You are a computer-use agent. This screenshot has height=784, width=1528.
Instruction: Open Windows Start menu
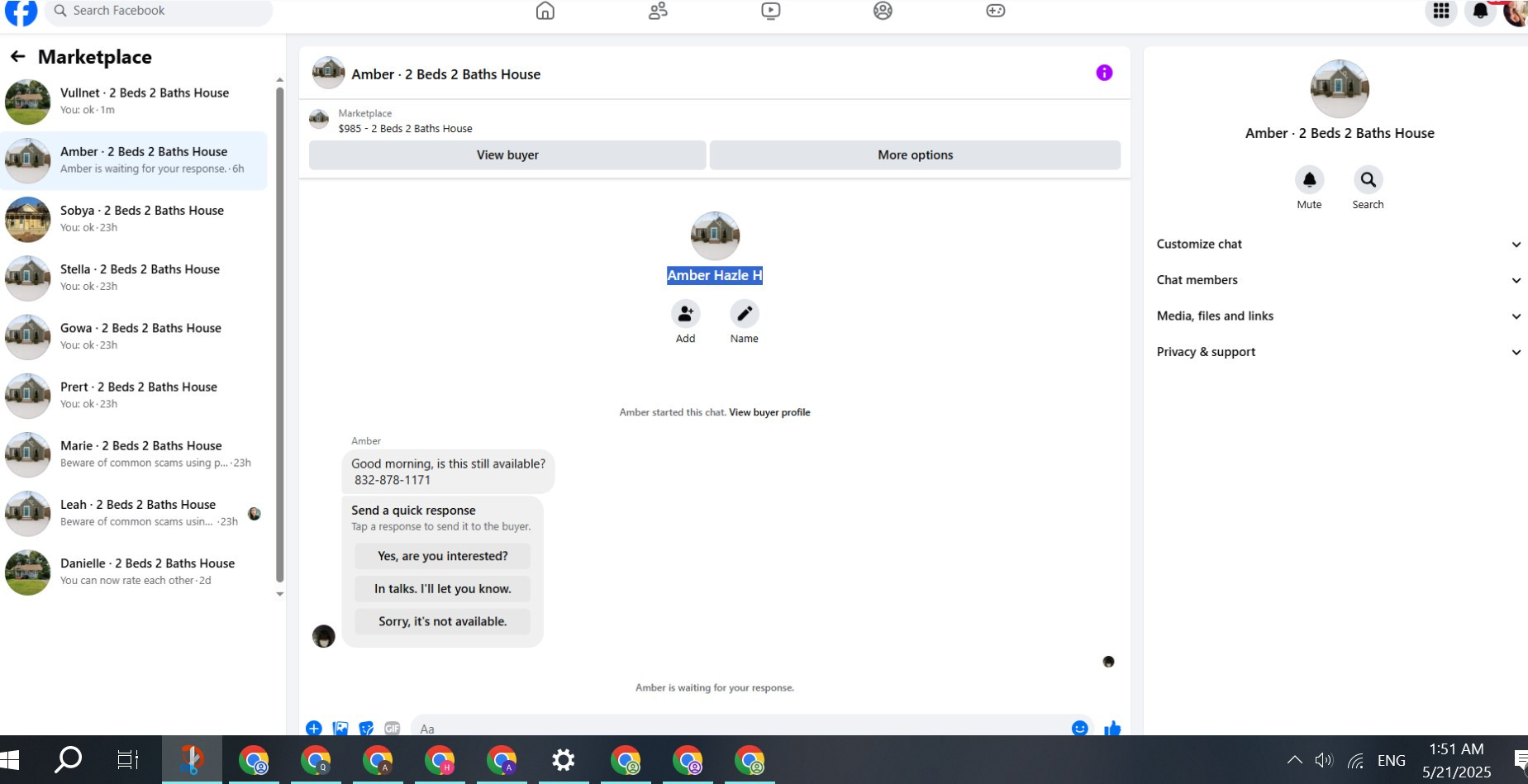pos(11,760)
